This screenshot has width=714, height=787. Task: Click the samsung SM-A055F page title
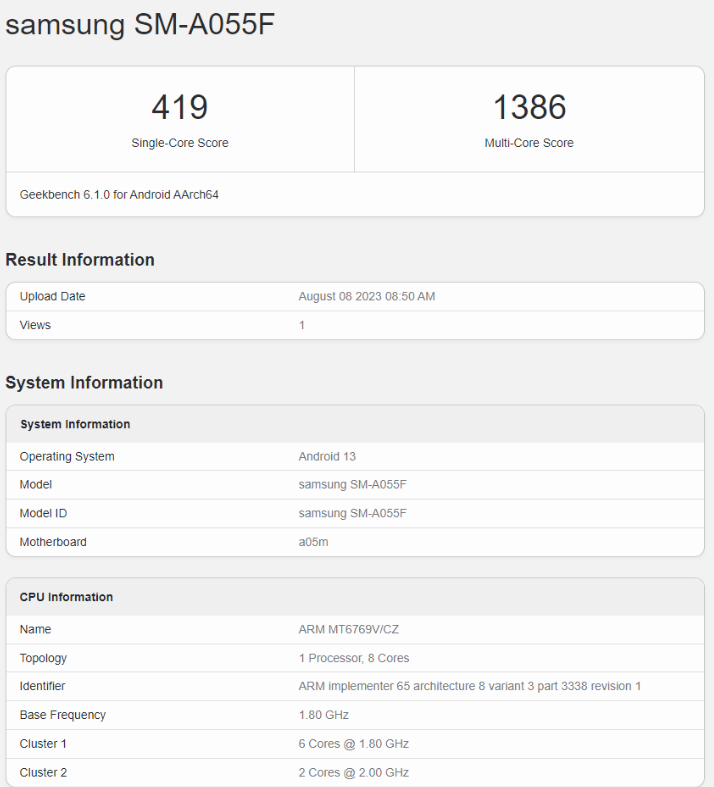tap(140, 24)
